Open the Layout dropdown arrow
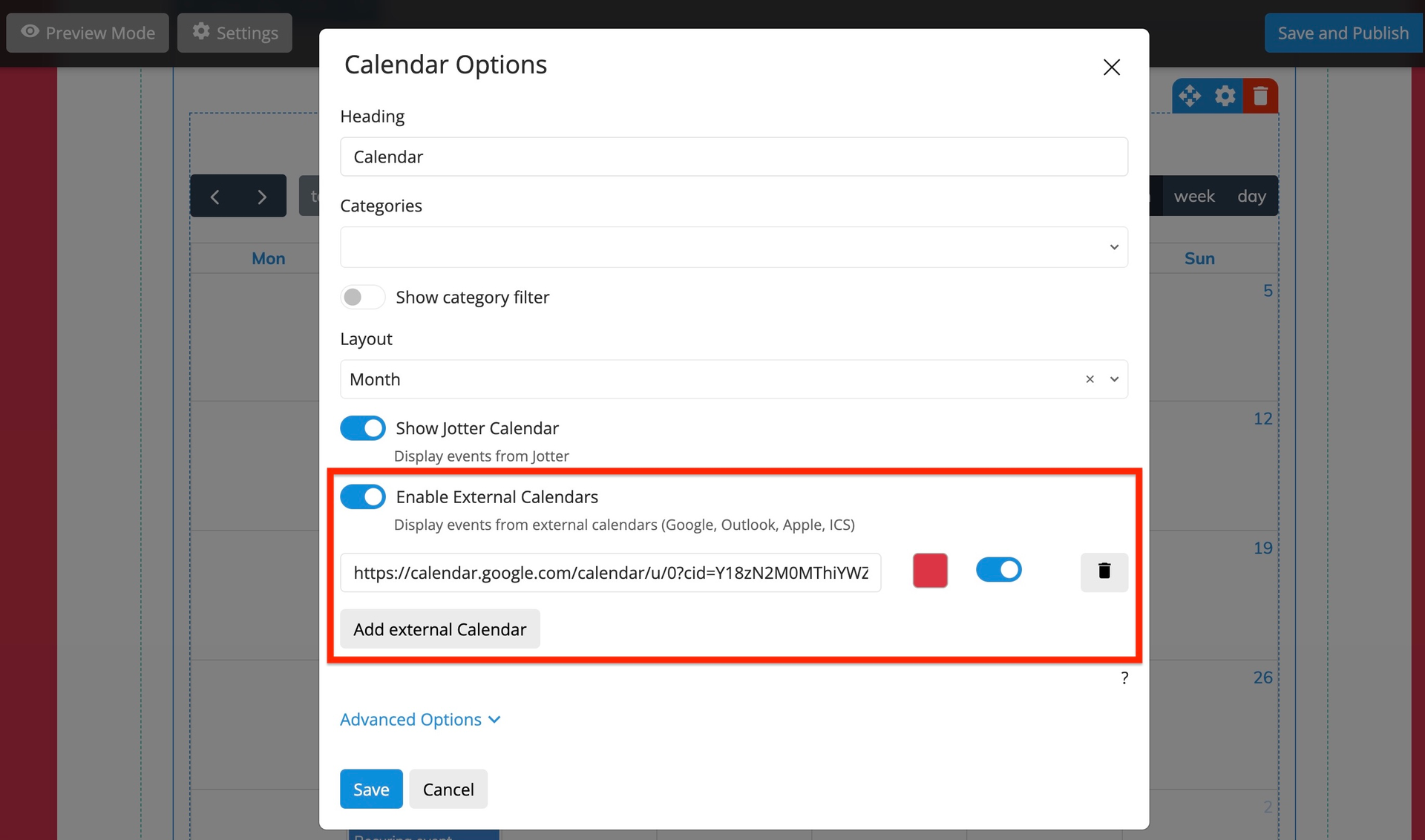 (1114, 379)
